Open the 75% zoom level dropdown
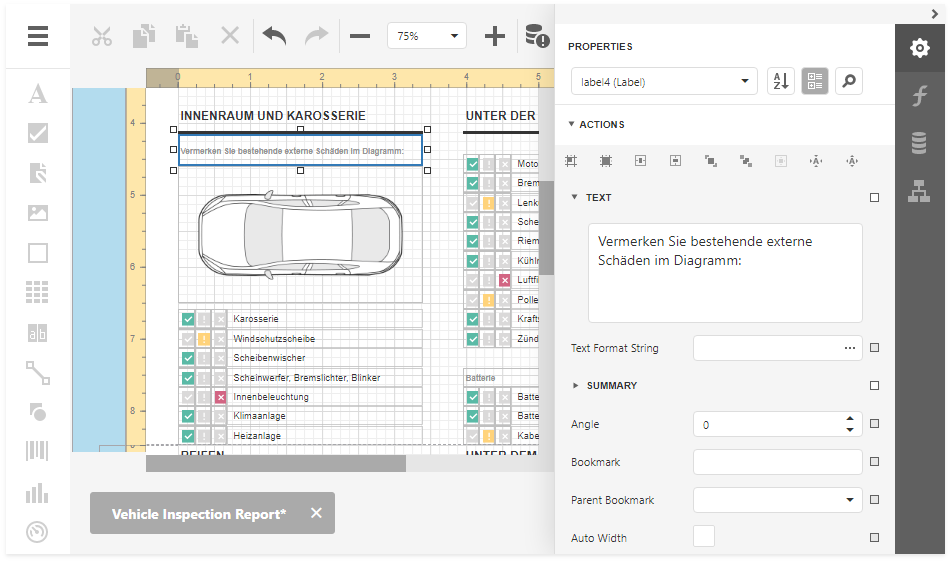The image size is (951, 562). click(427, 36)
